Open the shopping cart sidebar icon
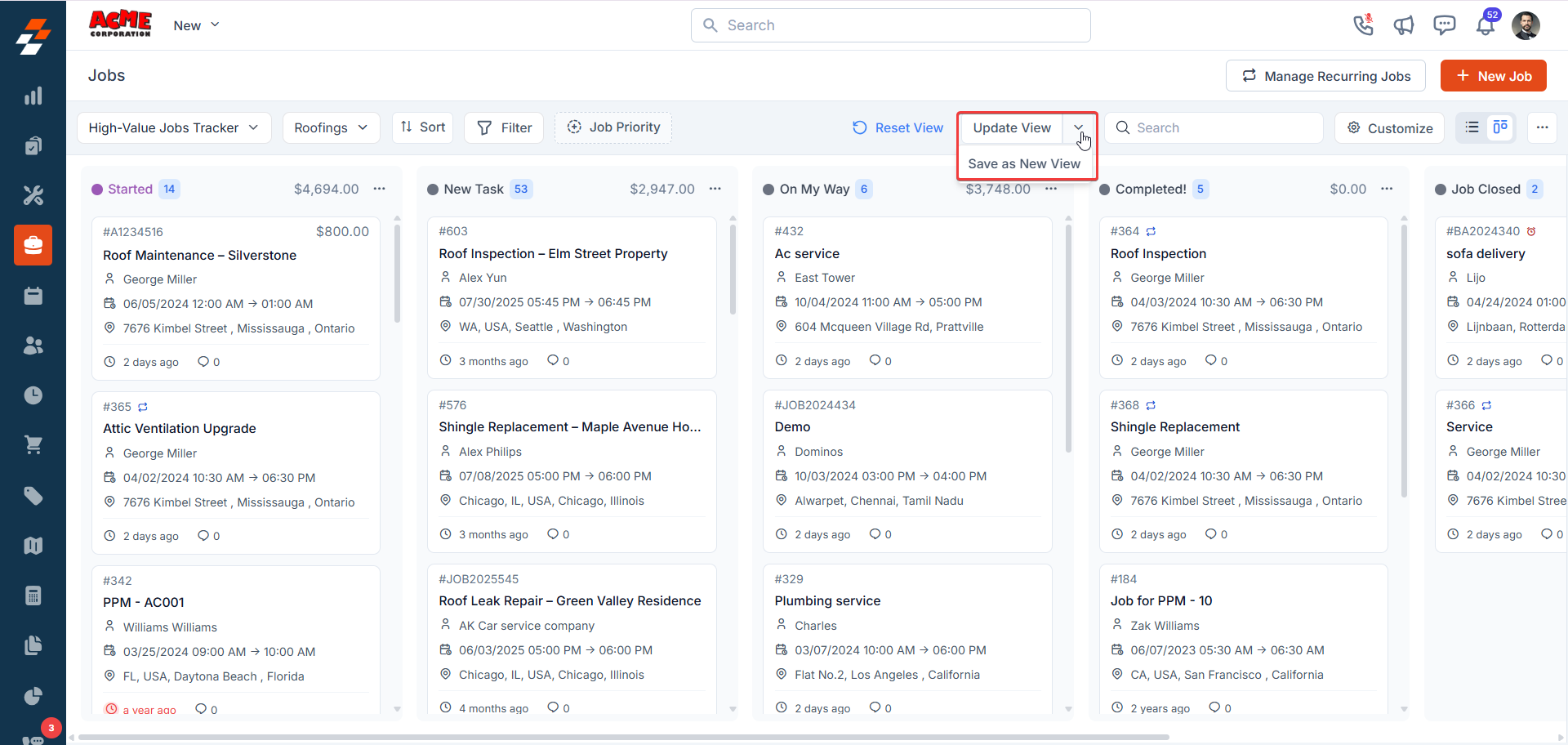1568x745 pixels. [33, 445]
